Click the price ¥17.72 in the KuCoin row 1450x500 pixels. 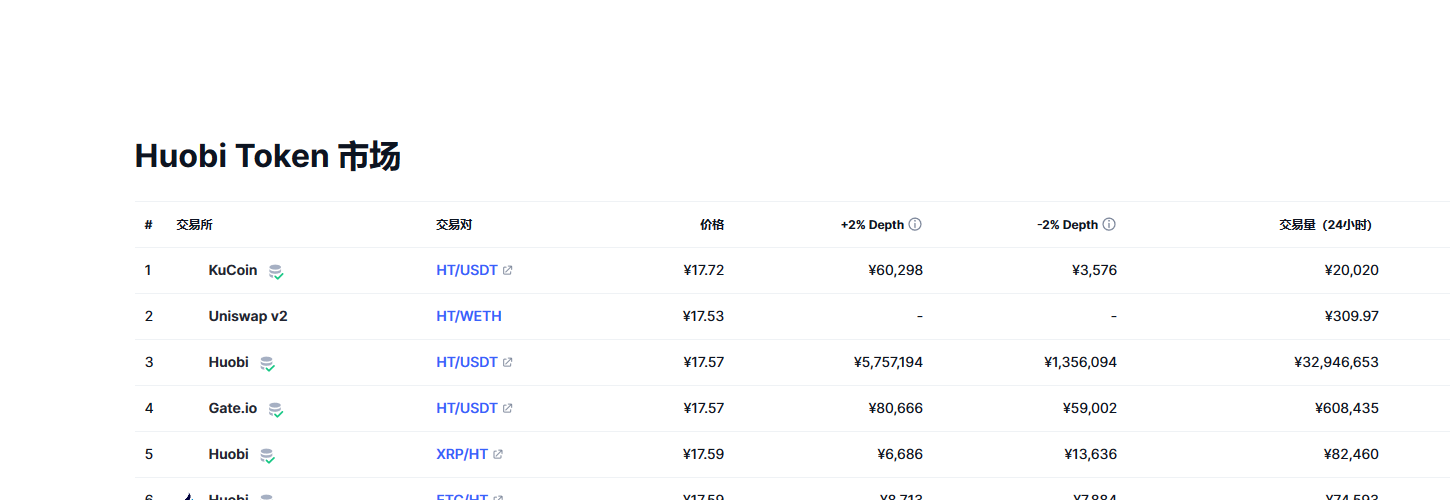click(x=704, y=270)
